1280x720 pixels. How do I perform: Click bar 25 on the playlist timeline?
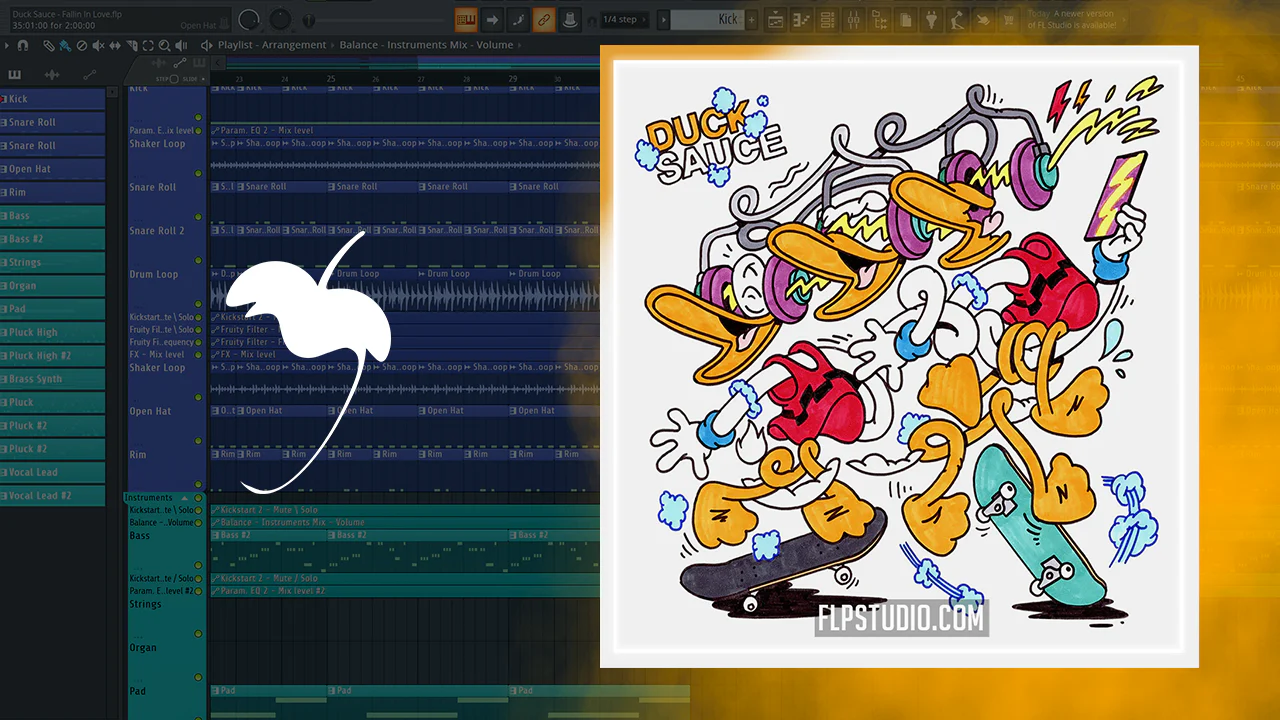coord(331,78)
